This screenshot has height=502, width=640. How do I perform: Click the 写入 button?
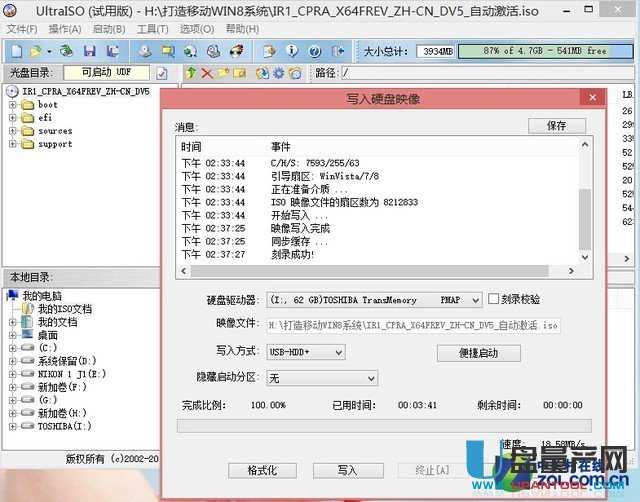point(348,471)
